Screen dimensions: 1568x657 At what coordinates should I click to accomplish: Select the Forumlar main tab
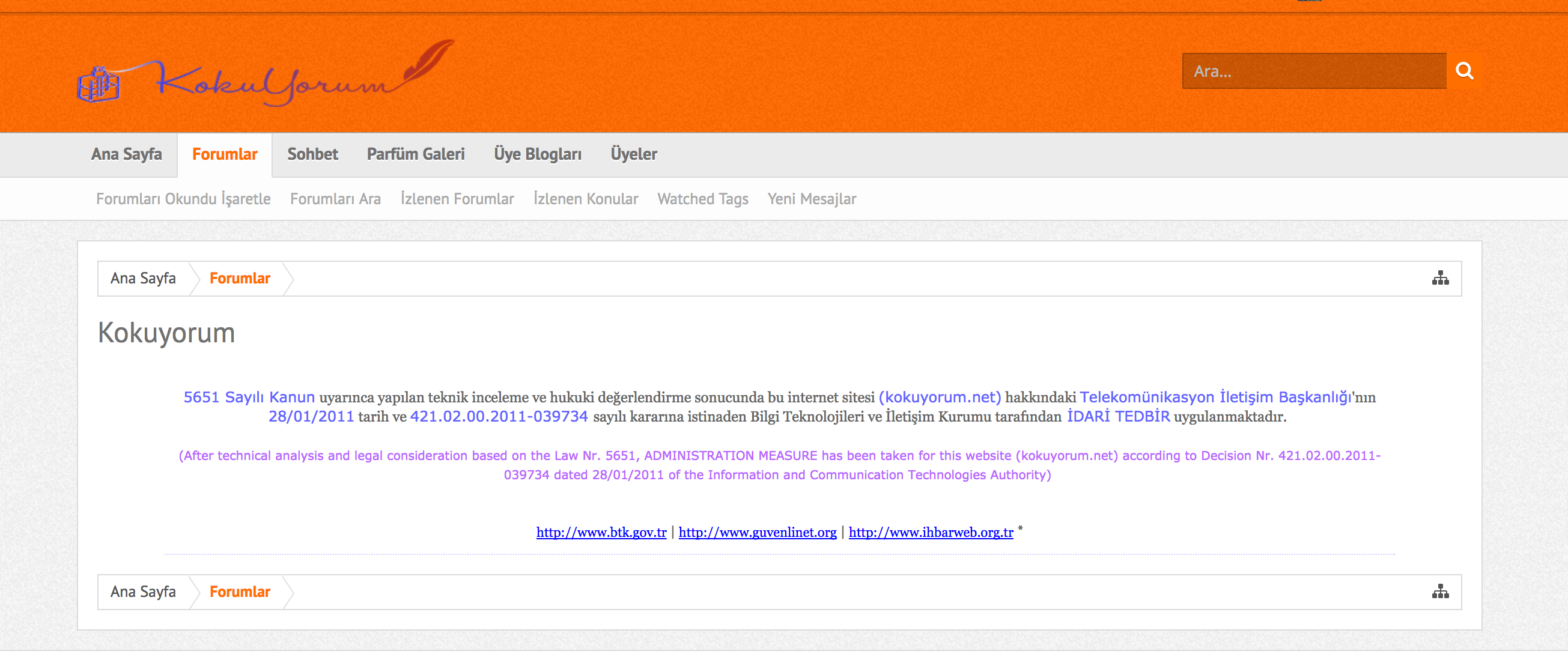pyautogui.click(x=225, y=154)
